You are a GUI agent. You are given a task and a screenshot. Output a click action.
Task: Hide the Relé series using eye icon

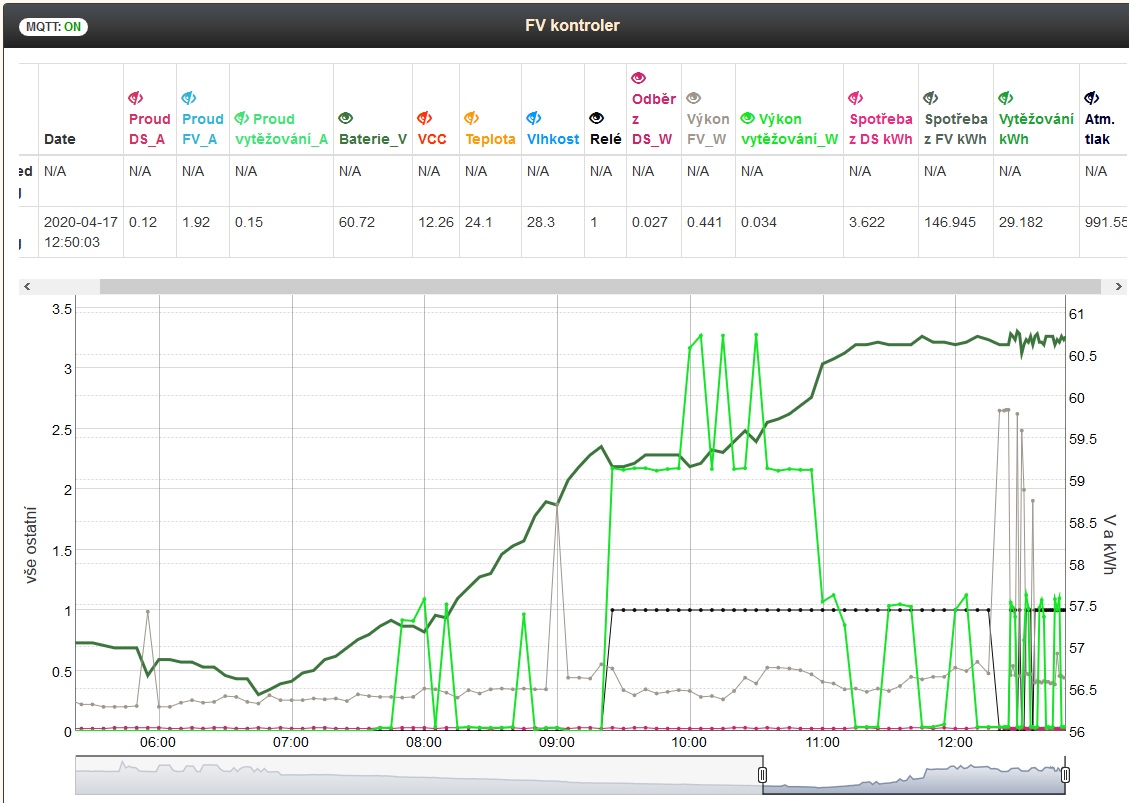[x=597, y=118]
